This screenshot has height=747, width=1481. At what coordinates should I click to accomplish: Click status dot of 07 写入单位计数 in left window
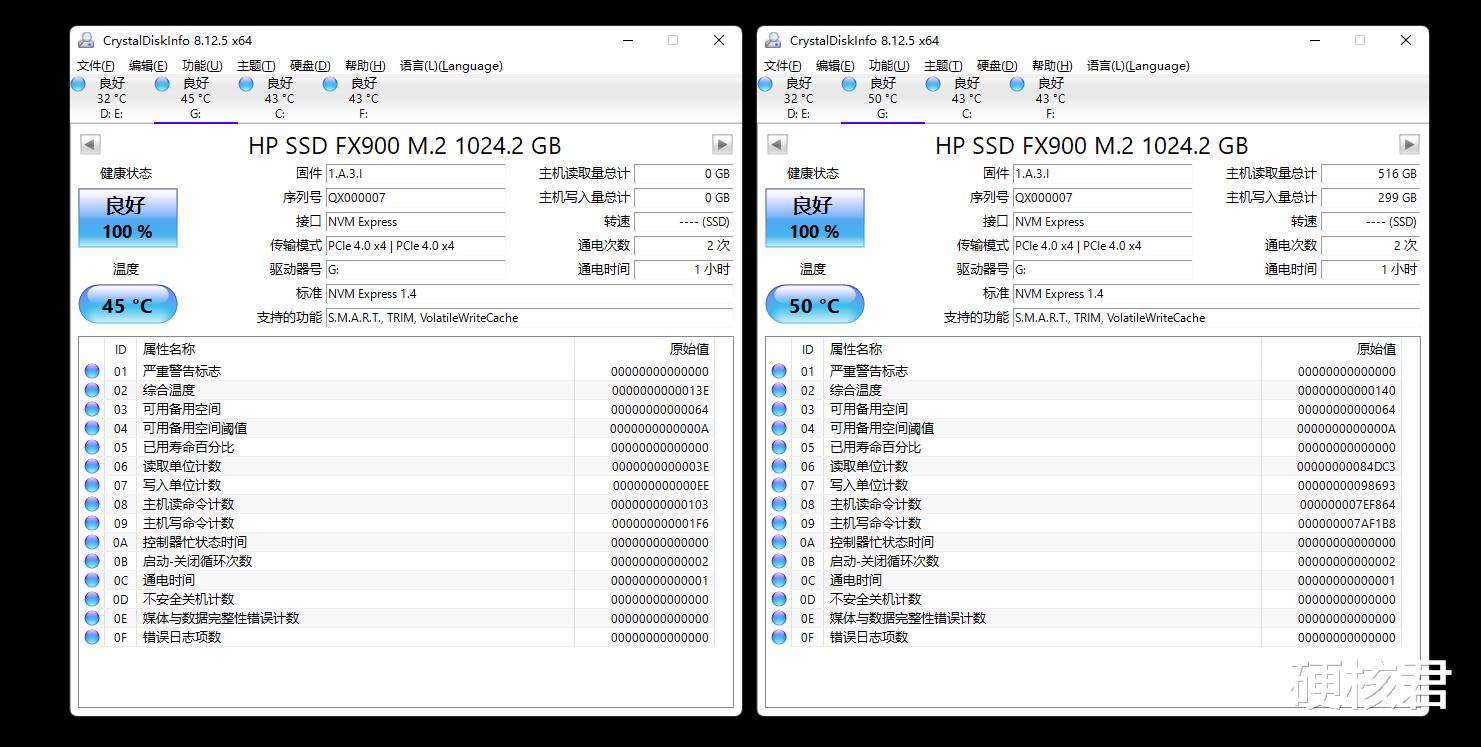click(92, 485)
